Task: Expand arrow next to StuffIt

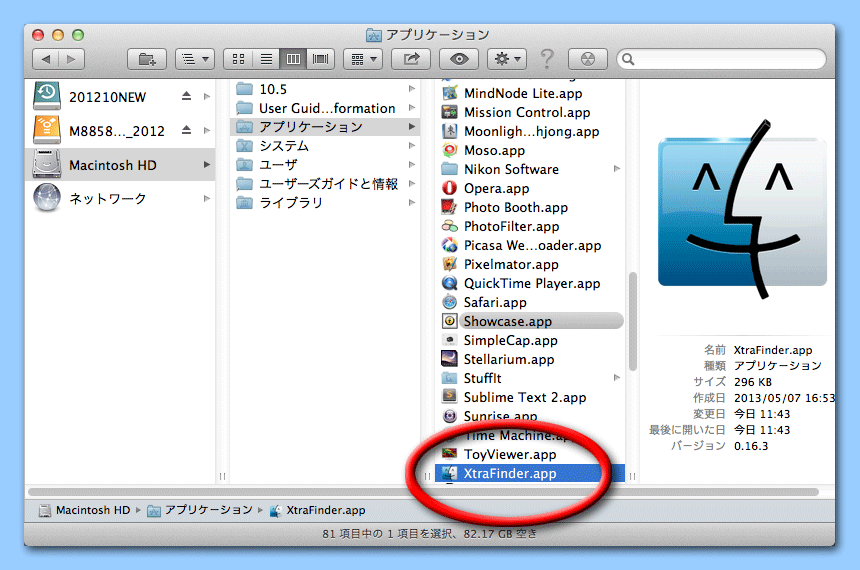Action: tap(616, 377)
